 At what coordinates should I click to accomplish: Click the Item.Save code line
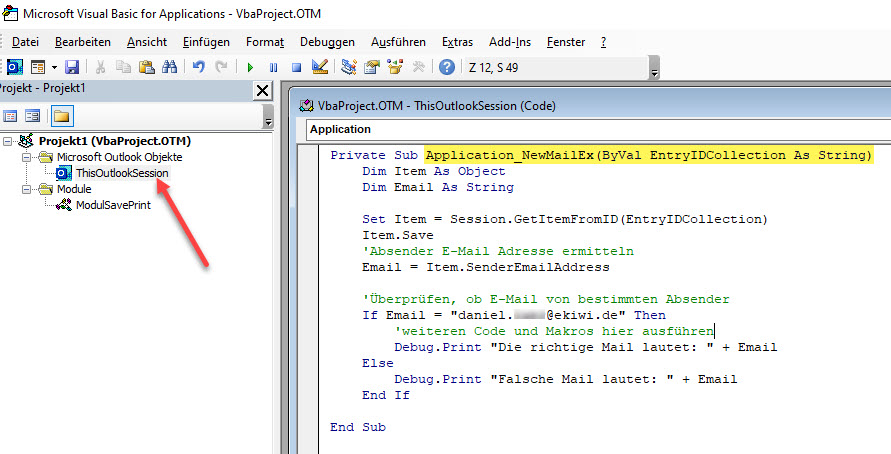tap(398, 235)
